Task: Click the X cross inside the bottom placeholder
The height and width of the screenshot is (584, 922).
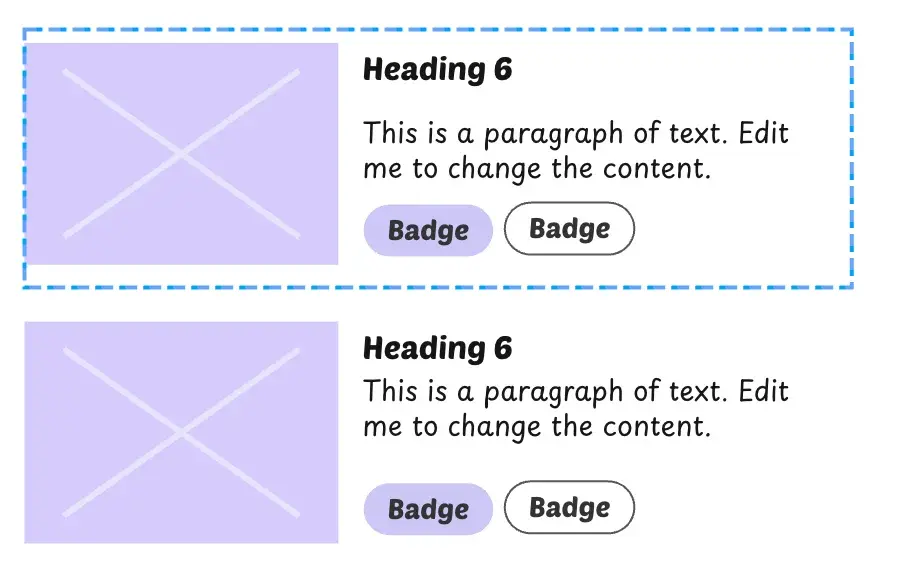Action: (182, 430)
